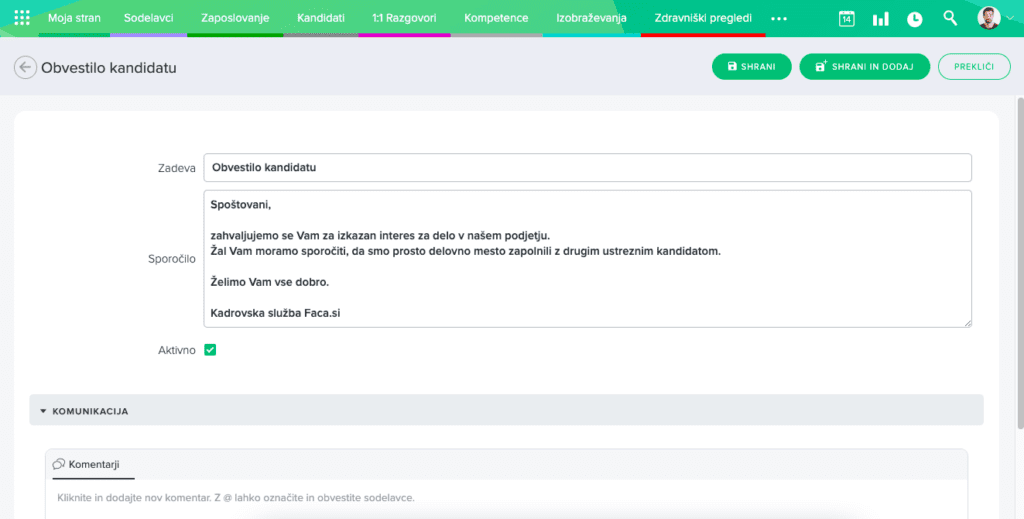
Task: Go back using the arrow icon
Action: 24,67
